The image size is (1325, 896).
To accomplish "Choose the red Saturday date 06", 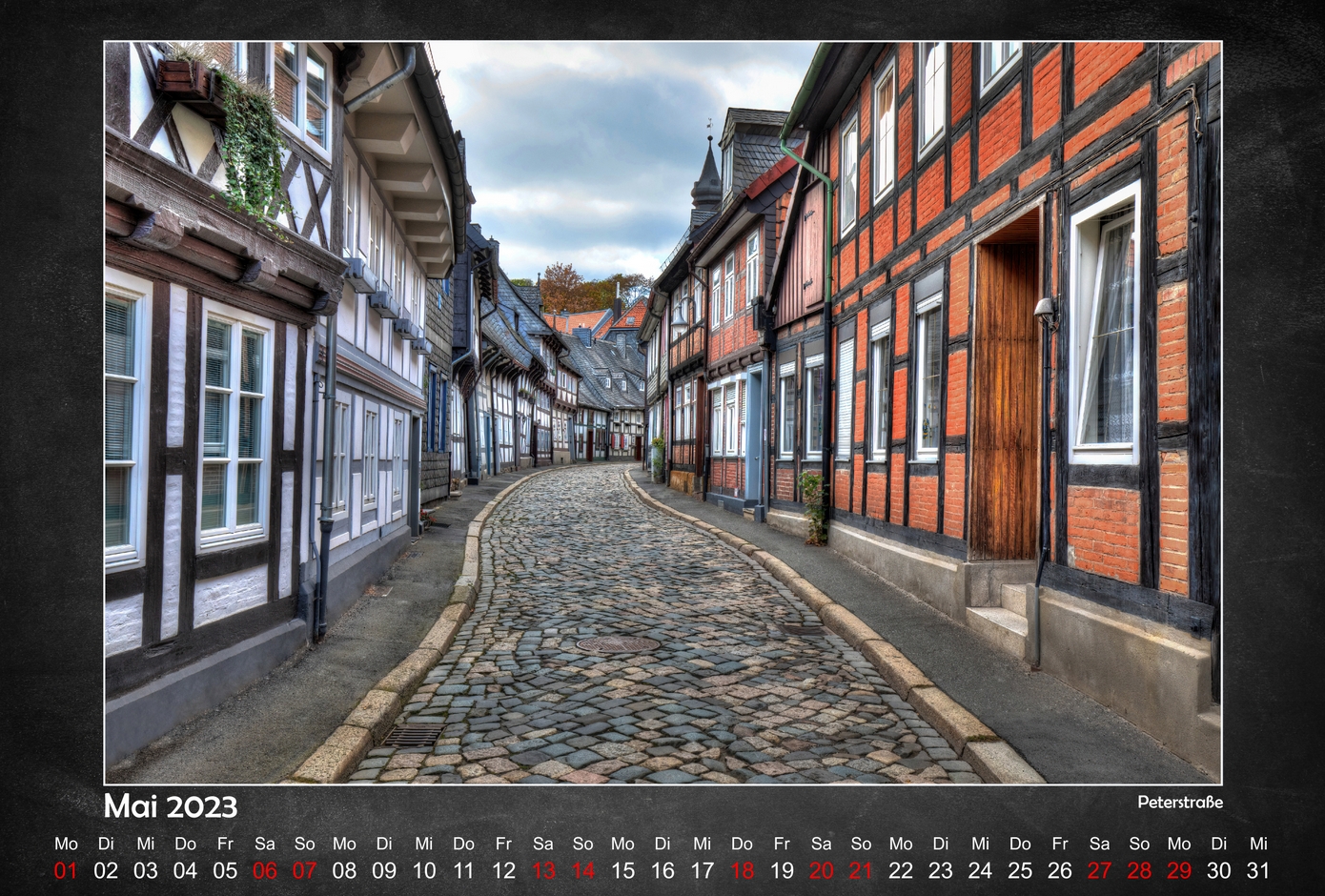I will click(x=265, y=870).
